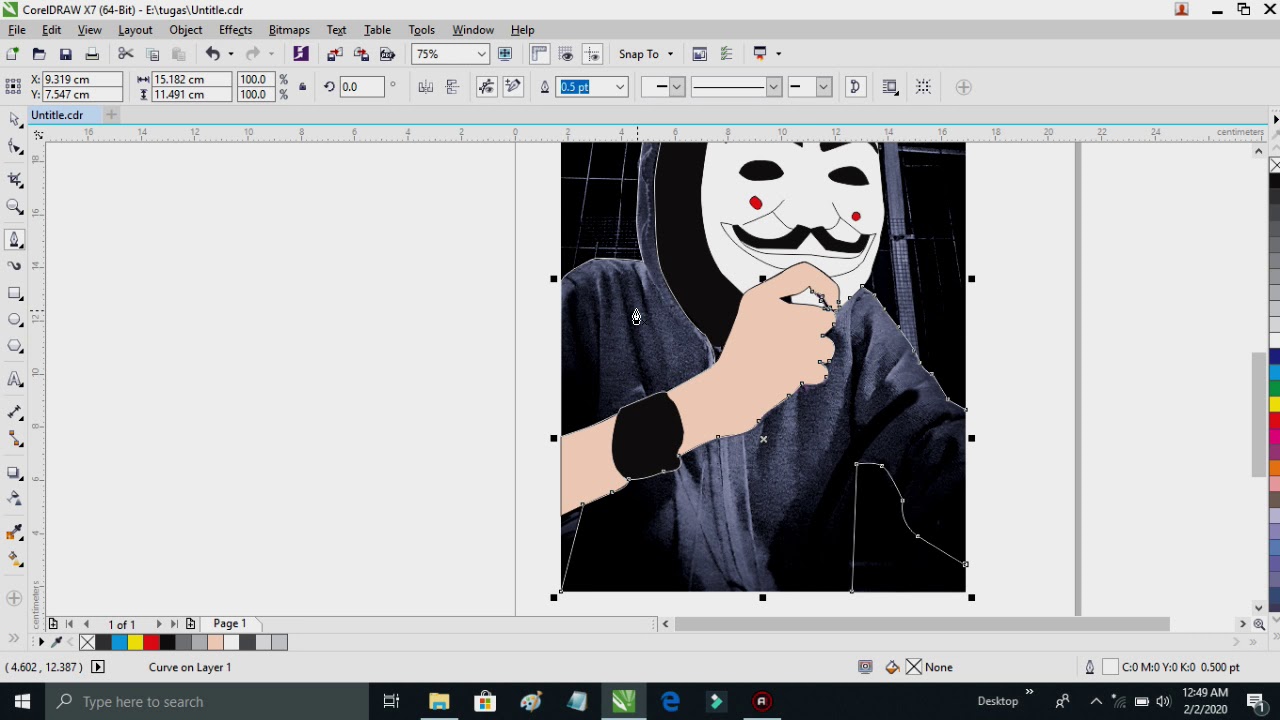The height and width of the screenshot is (720, 1280).
Task: Open the end arrowhead dropdown
Action: (x=823, y=87)
